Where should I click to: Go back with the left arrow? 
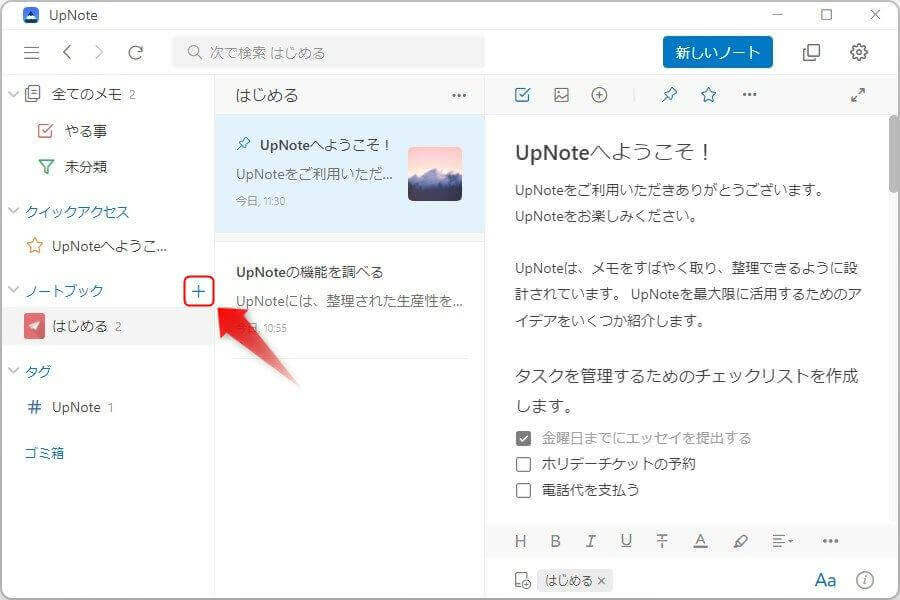click(67, 53)
